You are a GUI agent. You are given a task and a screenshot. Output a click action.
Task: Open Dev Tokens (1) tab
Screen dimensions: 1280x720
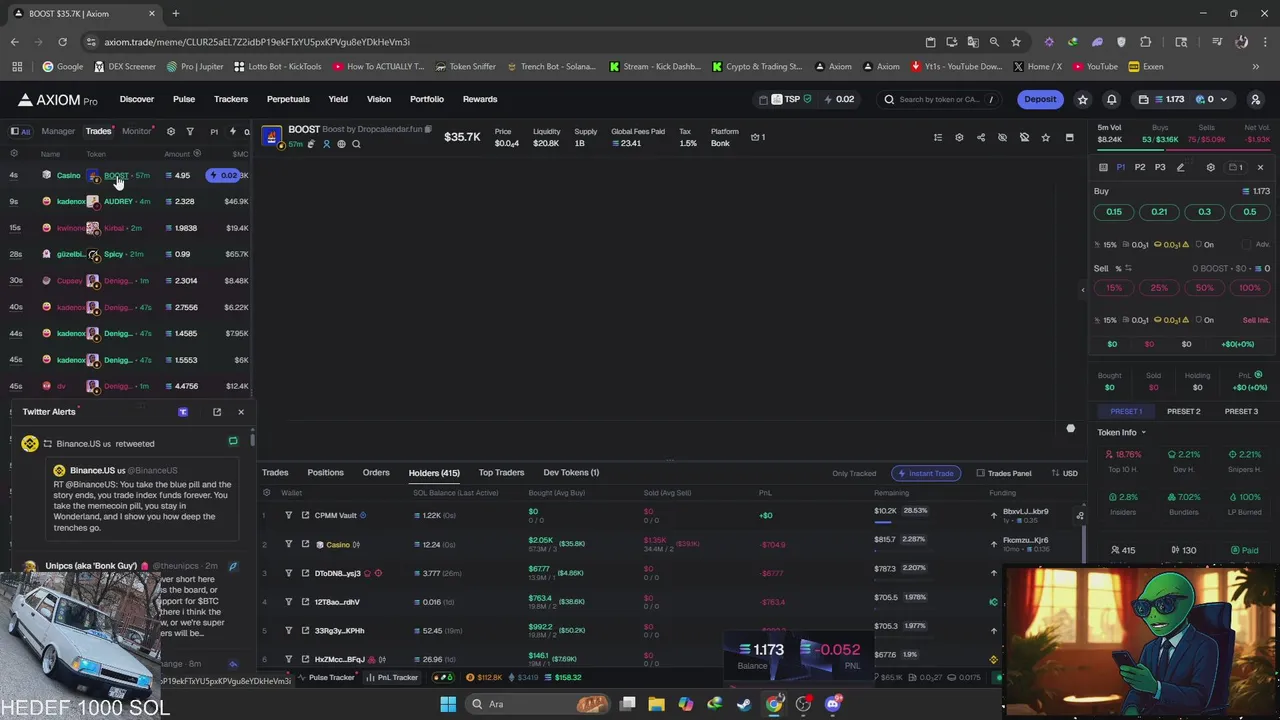(571, 472)
